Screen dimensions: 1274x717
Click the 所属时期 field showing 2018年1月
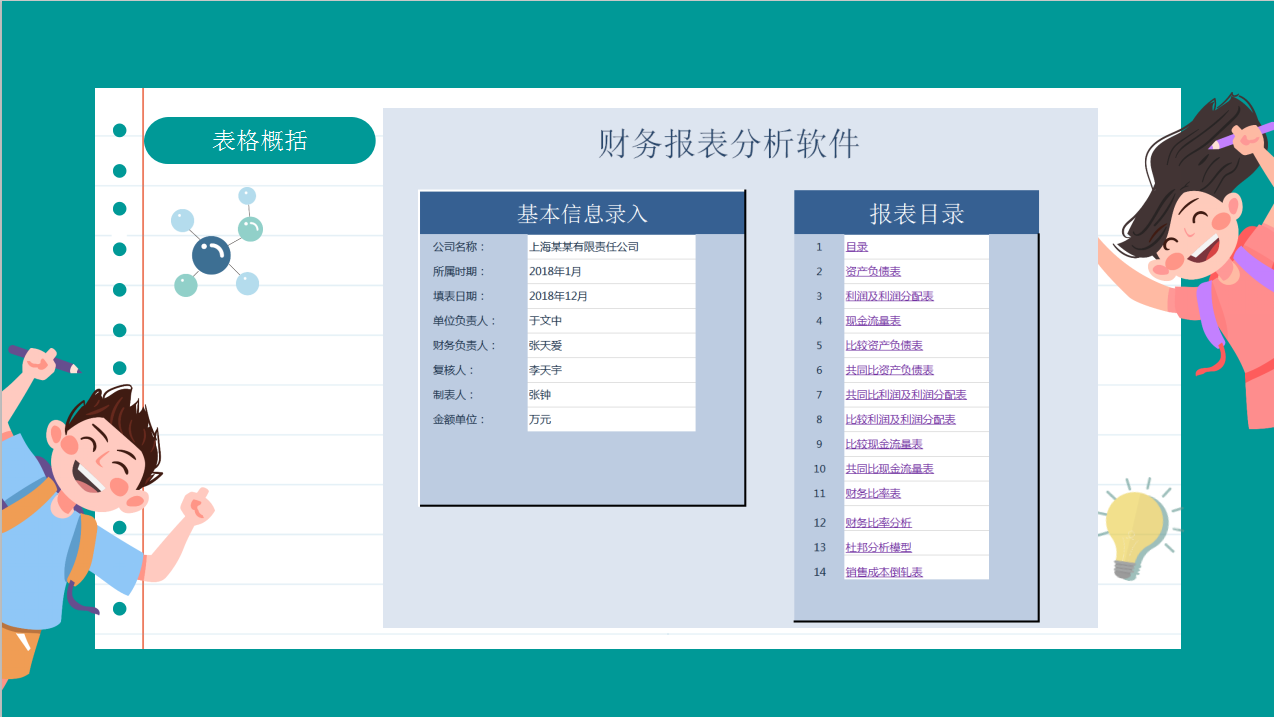(x=611, y=271)
